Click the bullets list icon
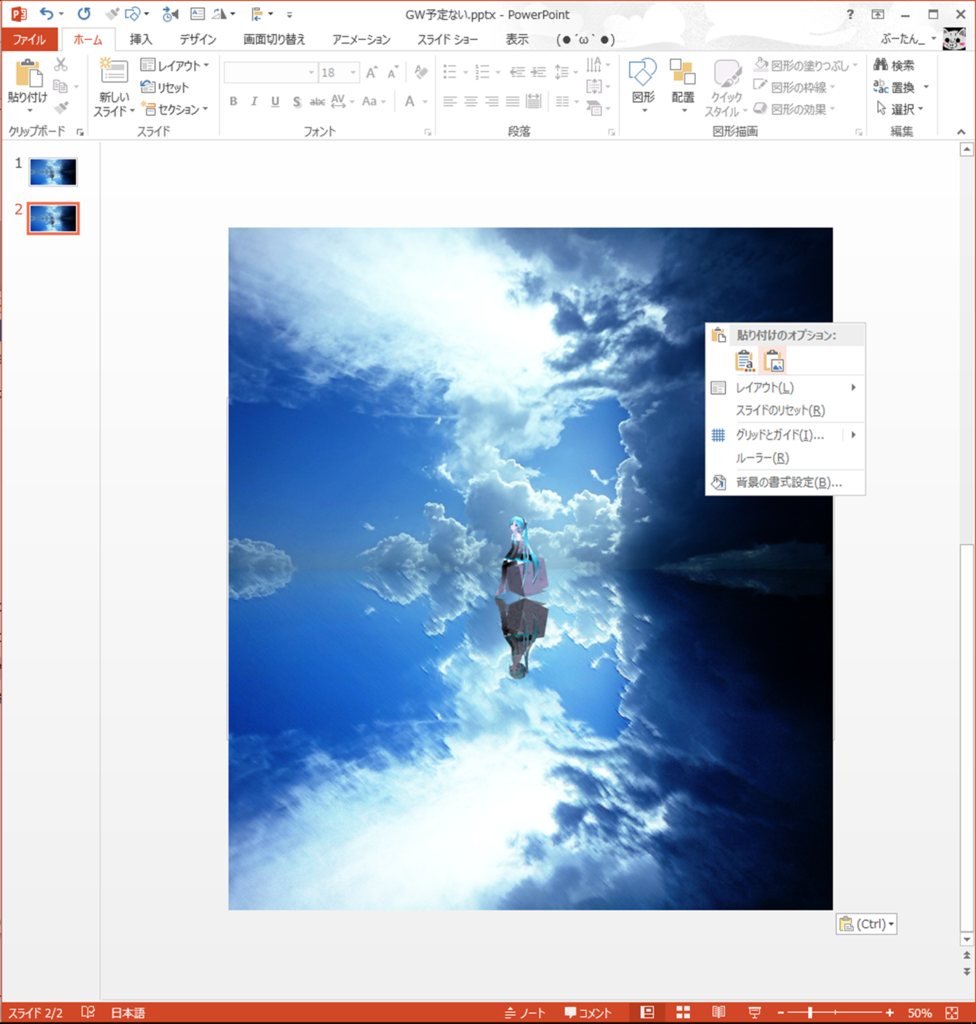The image size is (976, 1024). pyautogui.click(x=450, y=72)
